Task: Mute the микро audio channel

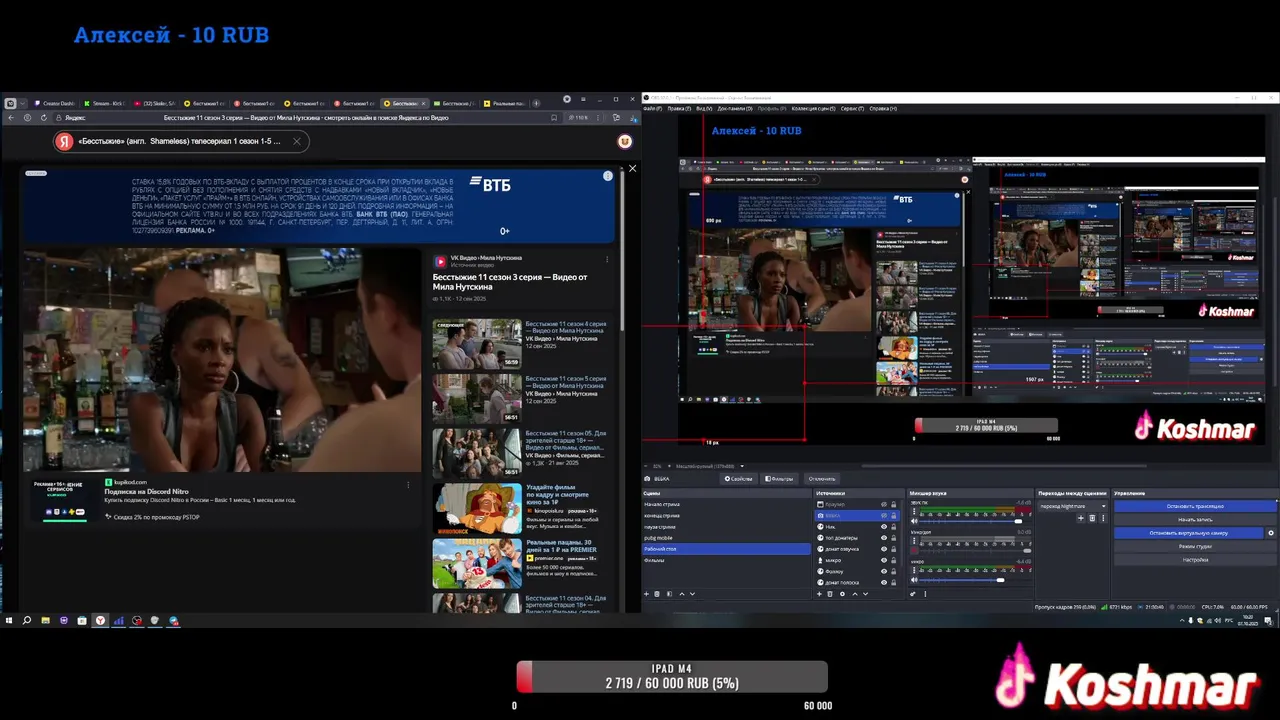Action: pyautogui.click(x=914, y=579)
